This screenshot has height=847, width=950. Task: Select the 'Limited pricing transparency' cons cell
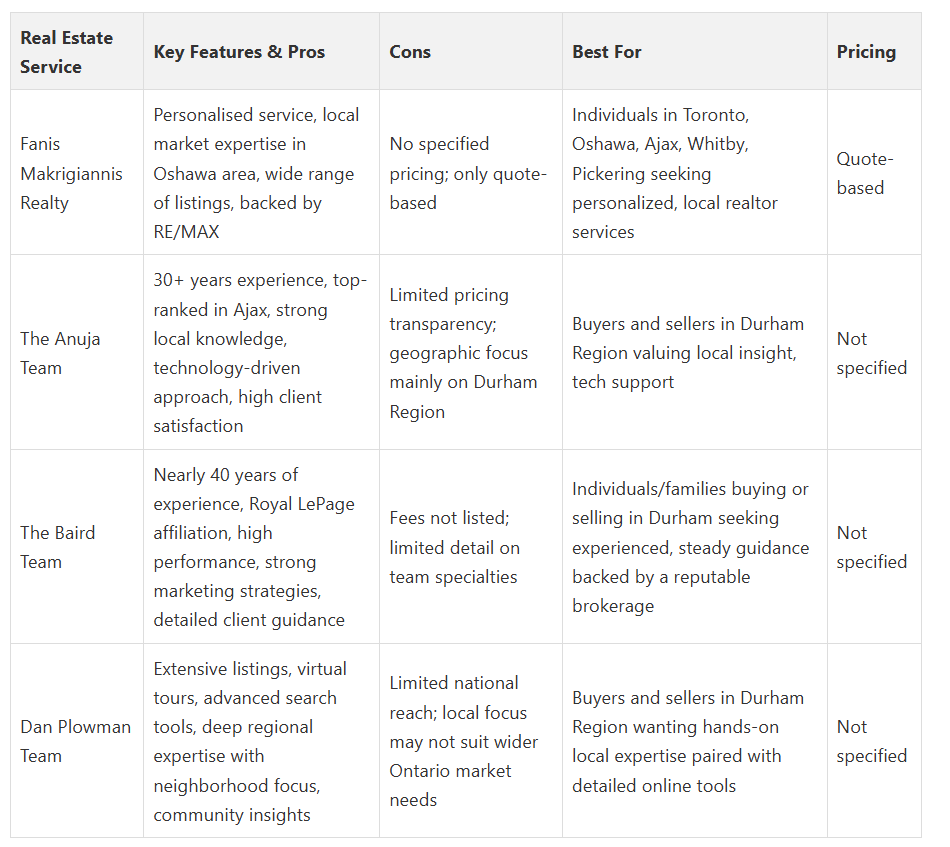click(x=463, y=353)
